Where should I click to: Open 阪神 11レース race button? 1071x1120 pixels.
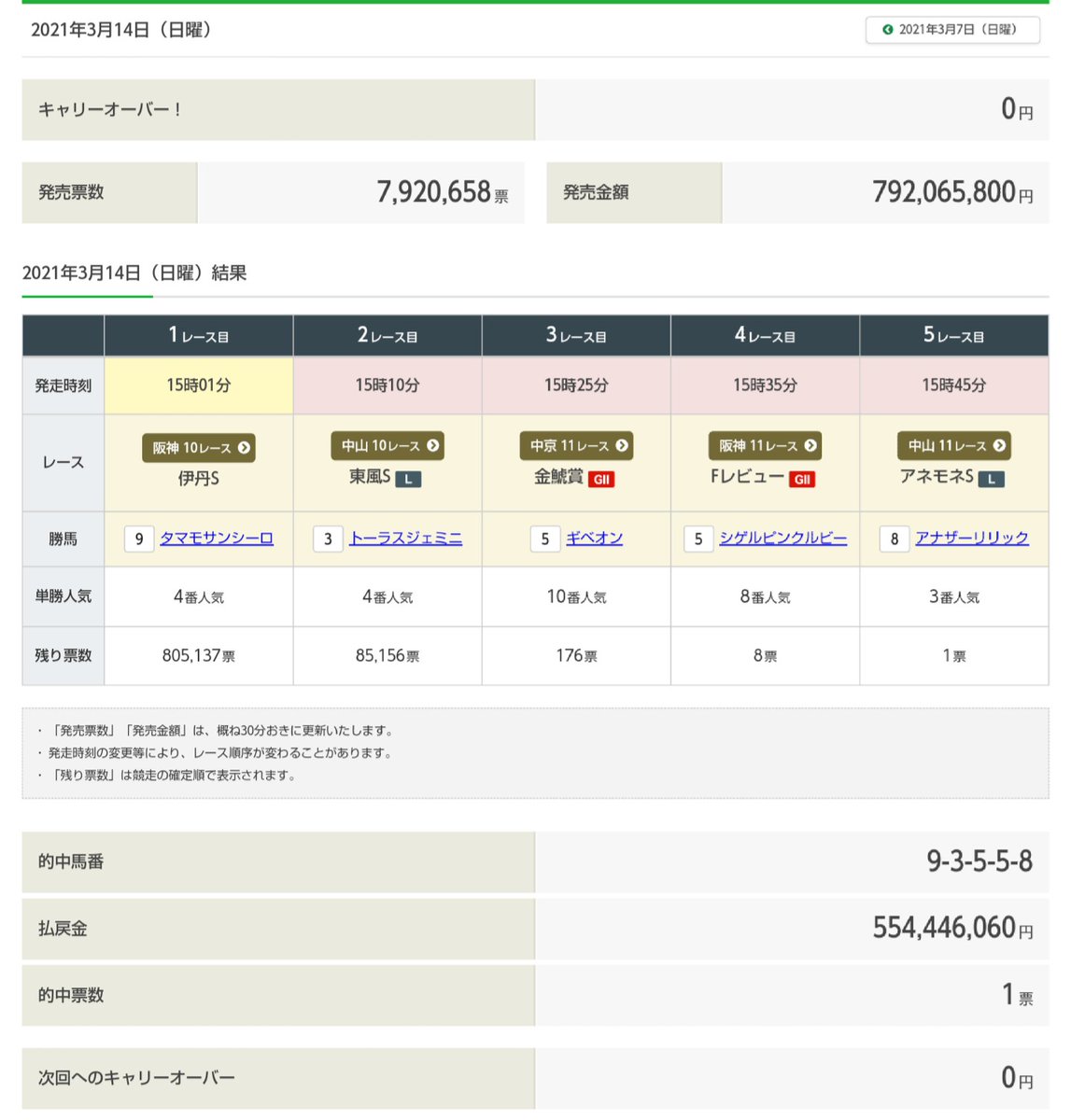click(x=765, y=446)
